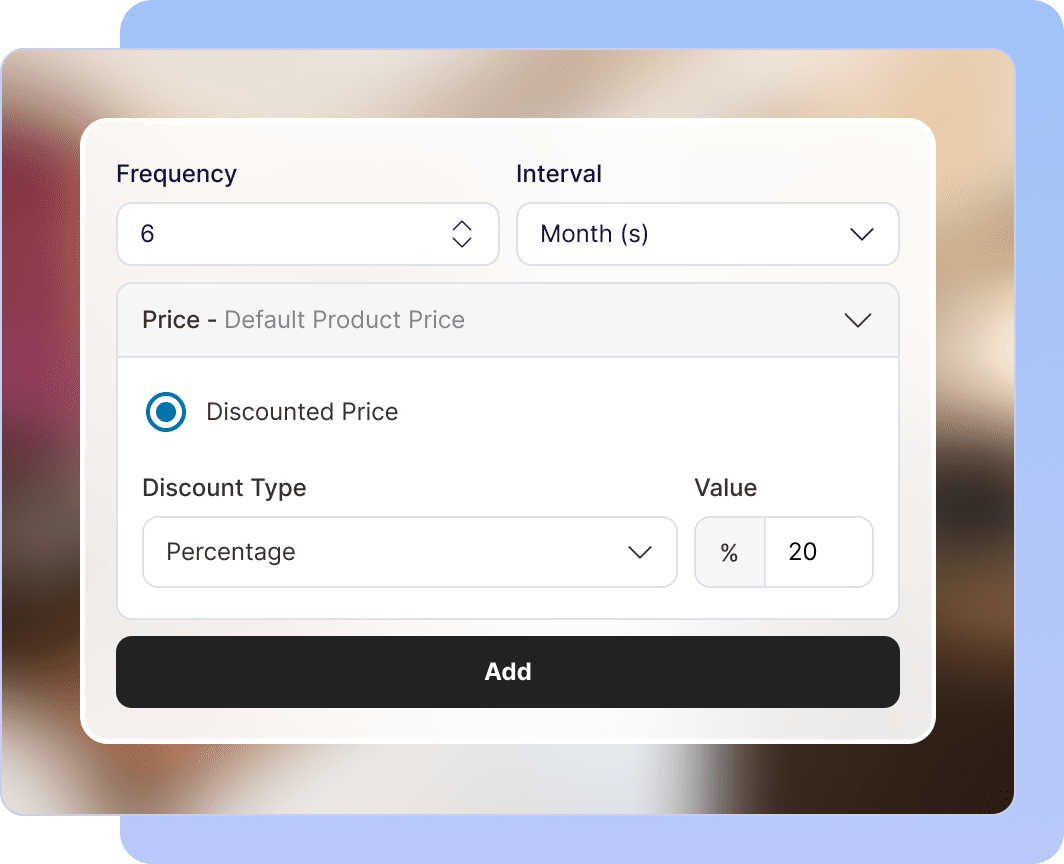Click the percent symbol next to Value
The width and height of the screenshot is (1064, 864).
point(729,552)
